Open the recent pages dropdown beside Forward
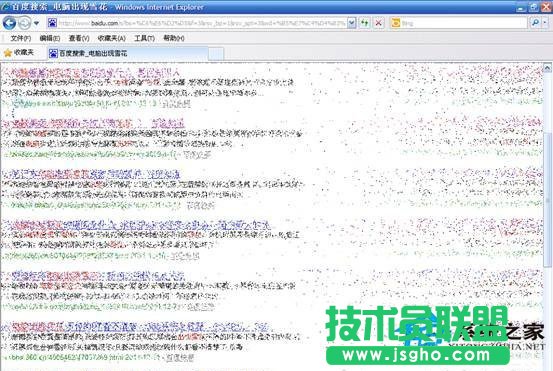 (36, 24)
